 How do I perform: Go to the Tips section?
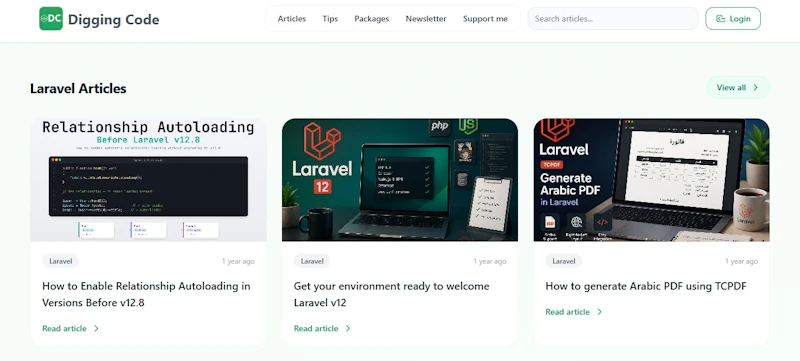tap(330, 19)
